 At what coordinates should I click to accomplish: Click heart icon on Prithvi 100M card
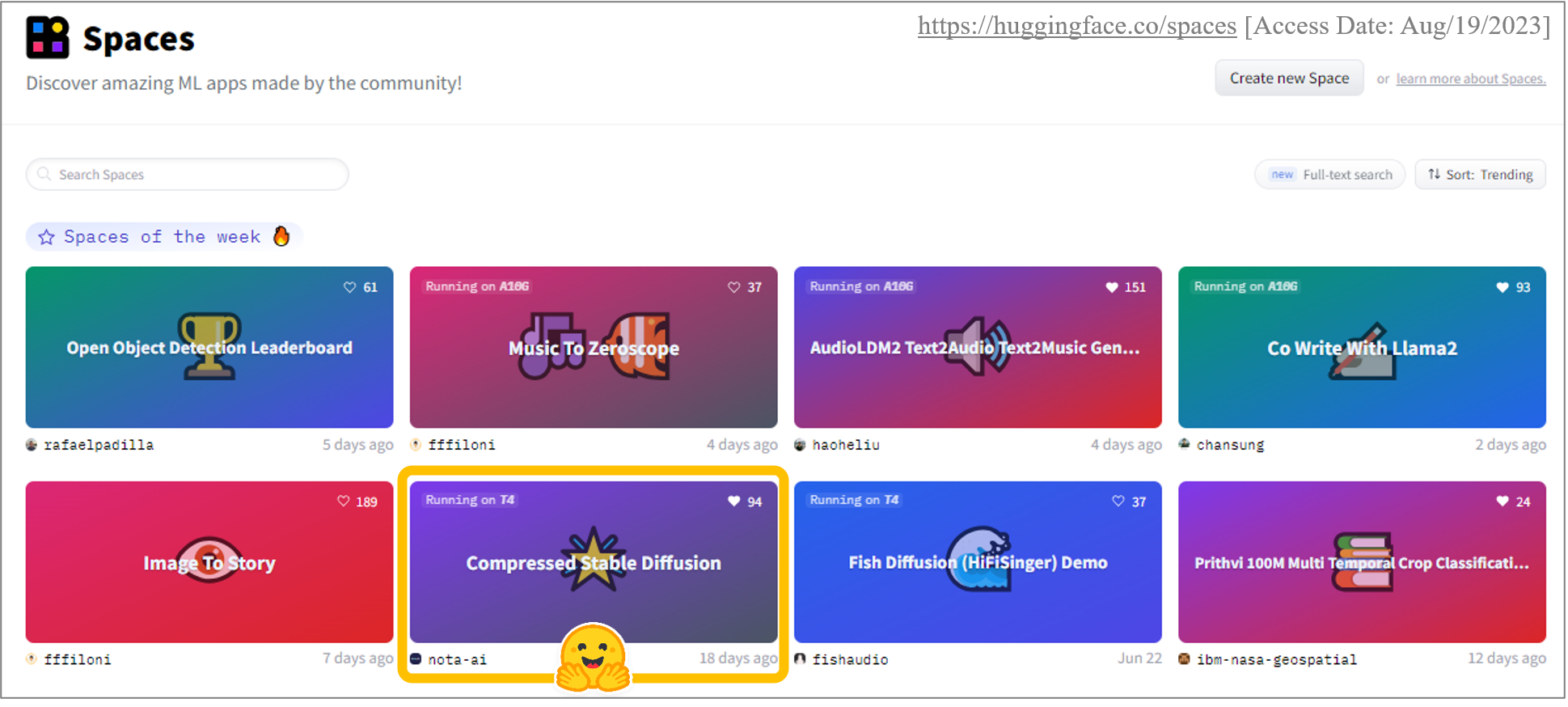pyautogui.click(x=1502, y=502)
